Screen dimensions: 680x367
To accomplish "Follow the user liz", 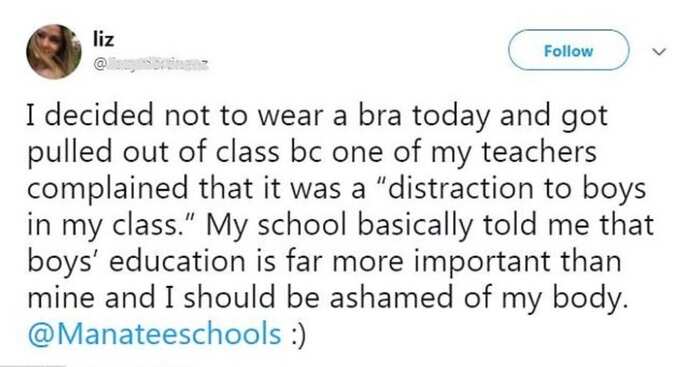I will [x=569, y=50].
